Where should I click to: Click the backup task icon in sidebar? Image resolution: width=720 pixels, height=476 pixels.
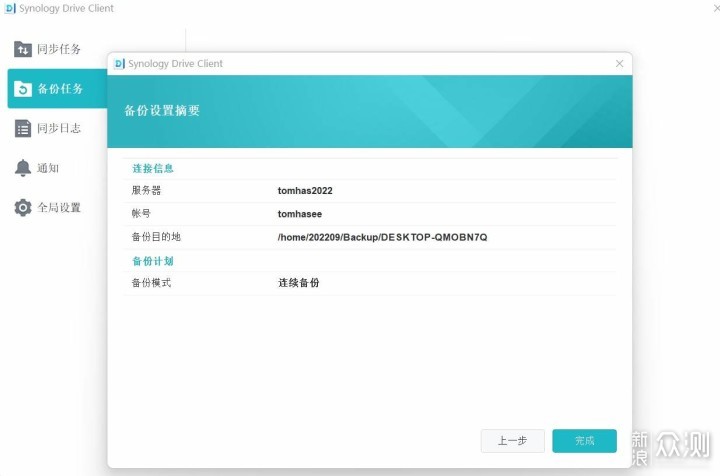tap(22, 89)
